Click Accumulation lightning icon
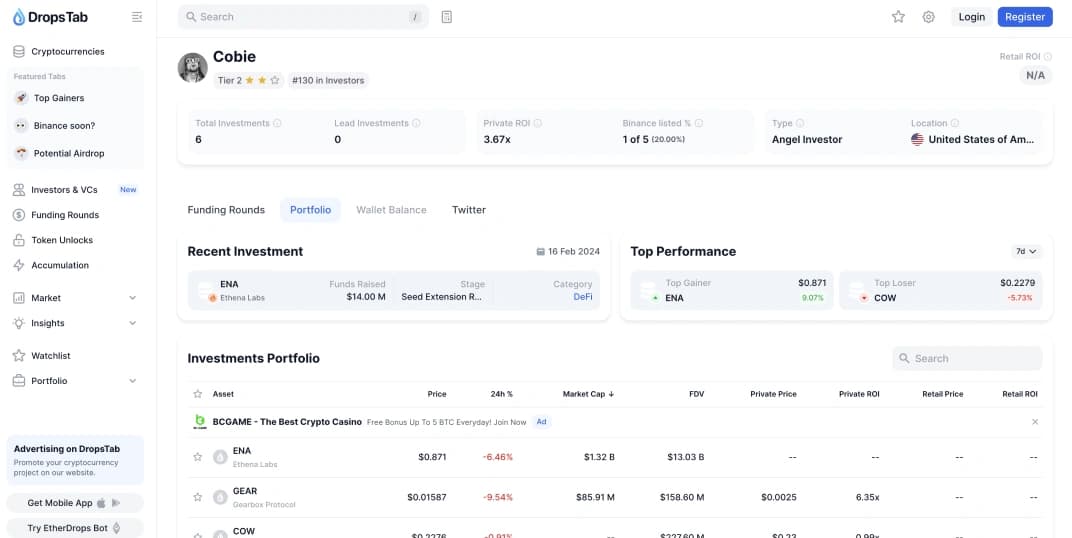 [19, 265]
